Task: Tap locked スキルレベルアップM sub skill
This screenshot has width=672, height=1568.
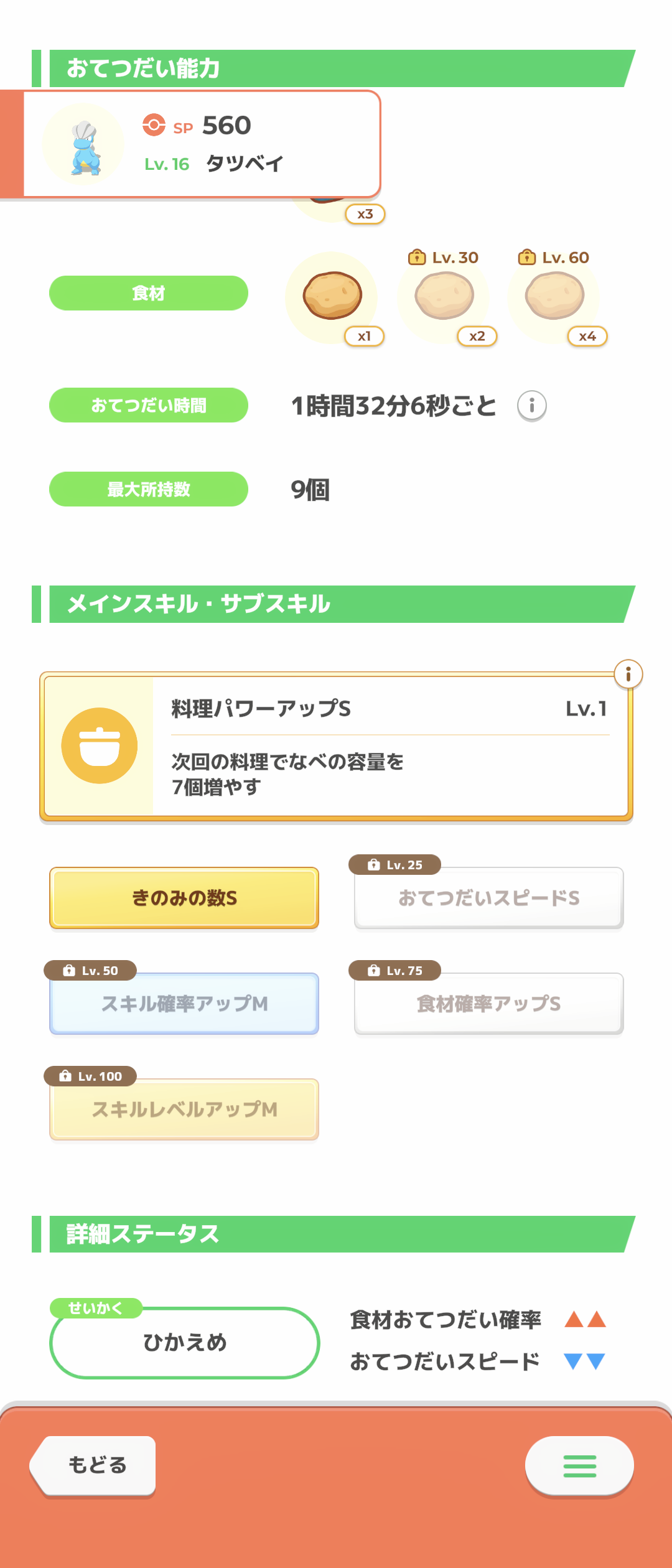Action: coord(184,1109)
